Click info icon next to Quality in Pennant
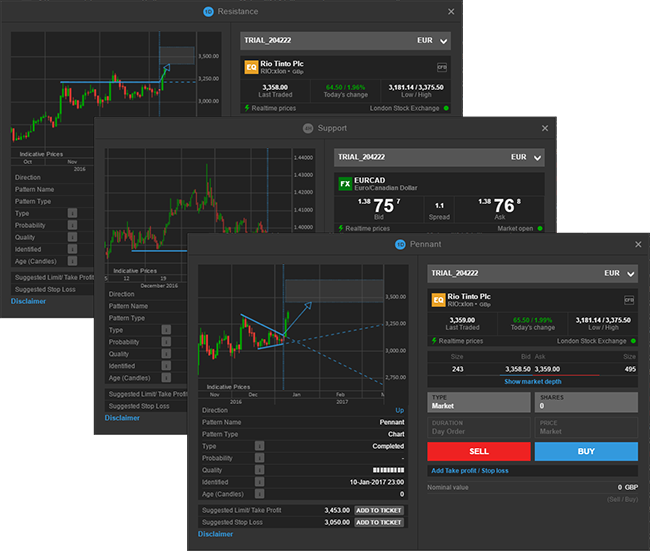The width and height of the screenshot is (650, 551). tap(259, 470)
